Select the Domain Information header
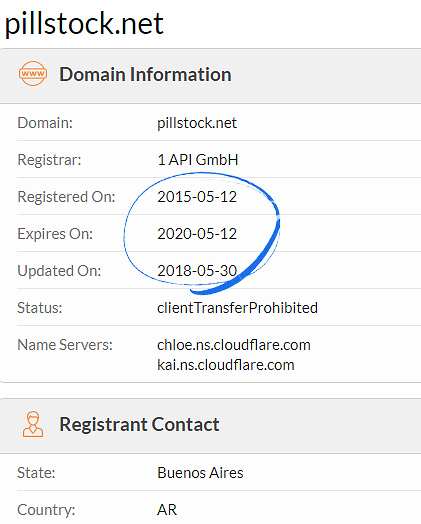The image size is (421, 524). (145, 74)
